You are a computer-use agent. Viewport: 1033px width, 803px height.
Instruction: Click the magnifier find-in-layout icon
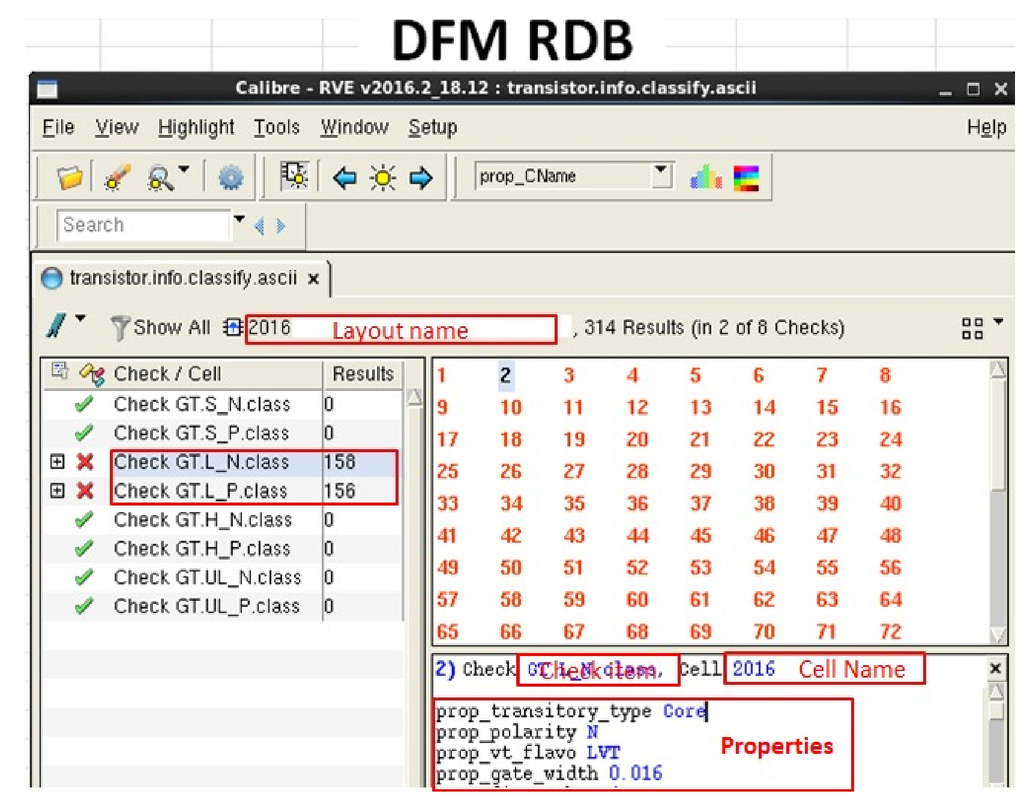[x=160, y=178]
